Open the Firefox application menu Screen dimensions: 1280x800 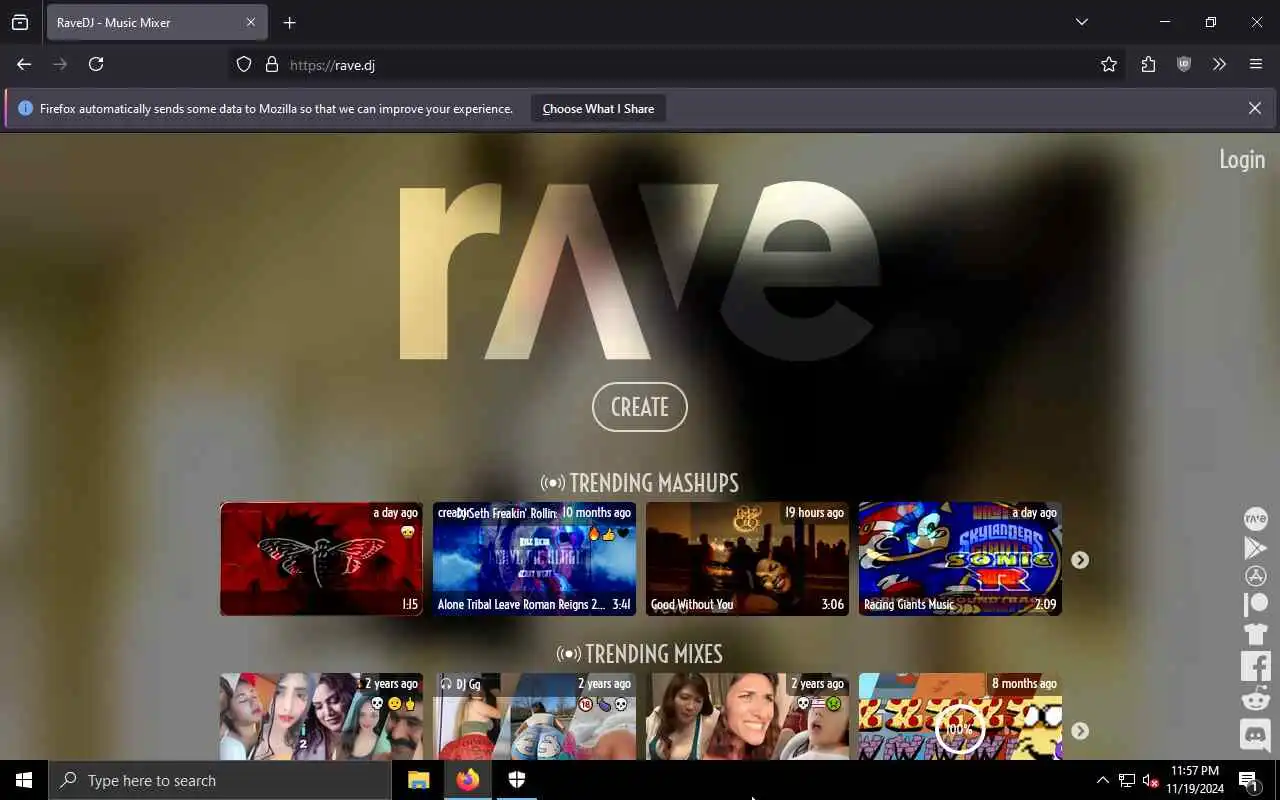[x=1256, y=64]
